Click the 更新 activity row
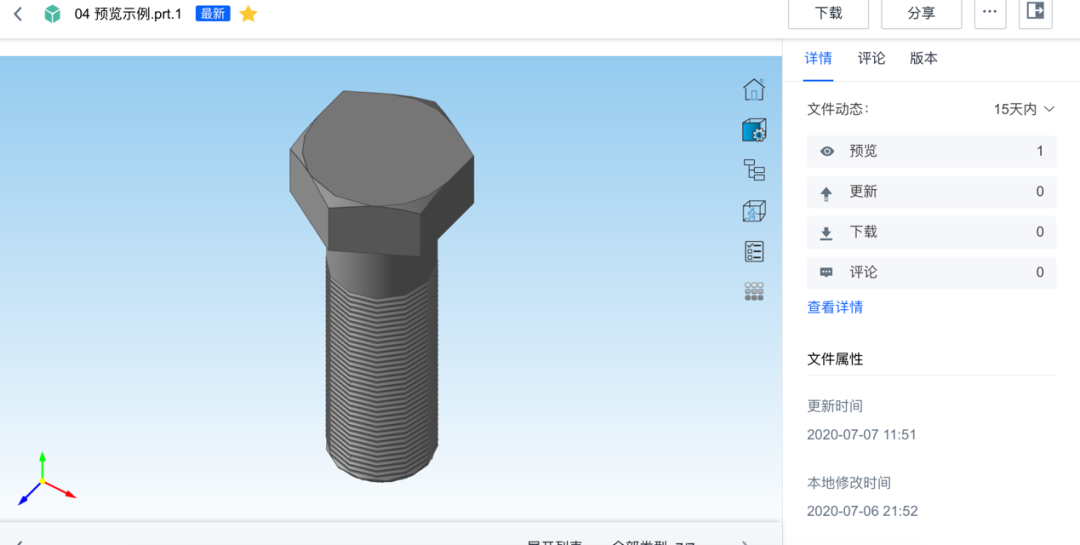The width and height of the screenshot is (1080, 545). click(x=931, y=192)
